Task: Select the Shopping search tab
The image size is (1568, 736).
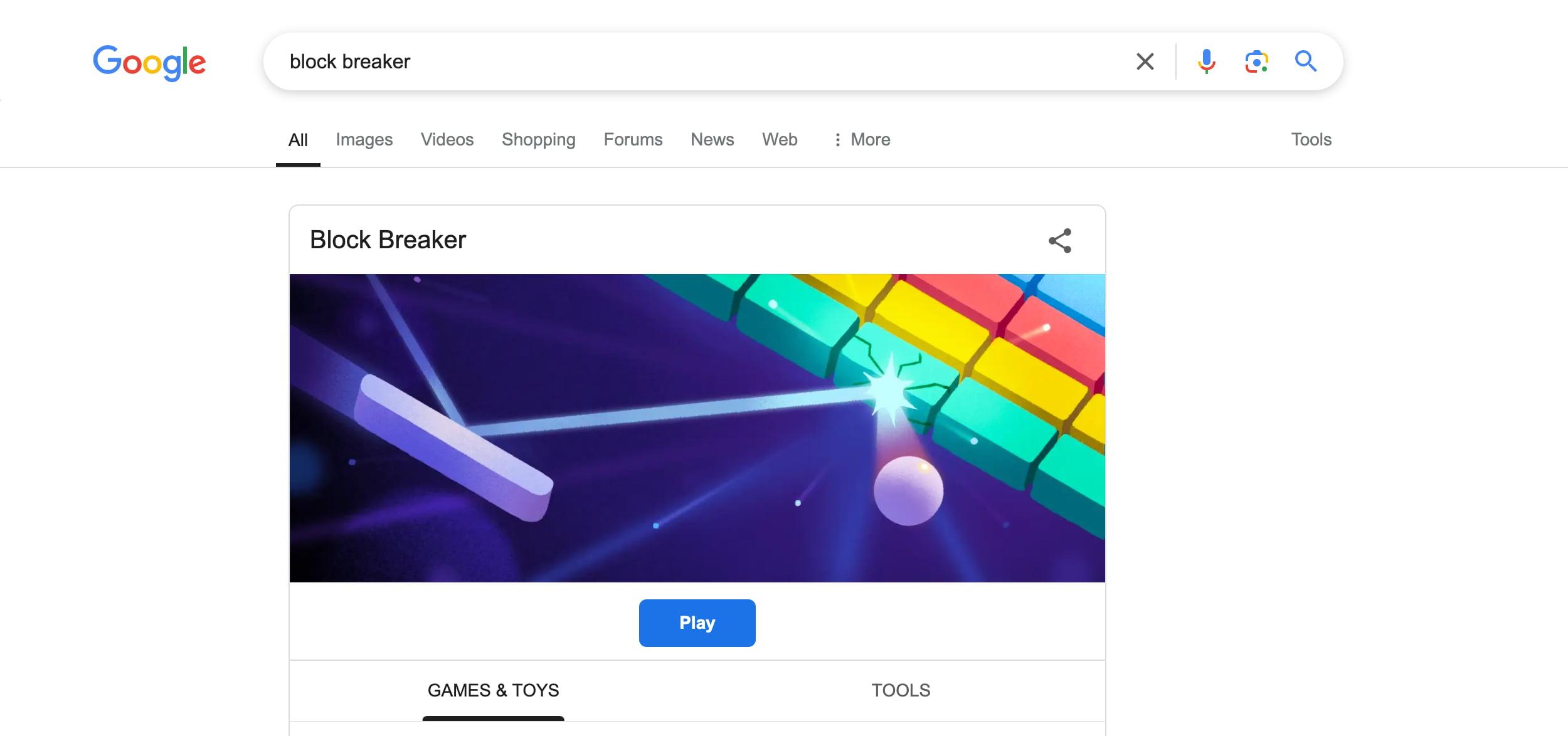Action: tap(539, 139)
